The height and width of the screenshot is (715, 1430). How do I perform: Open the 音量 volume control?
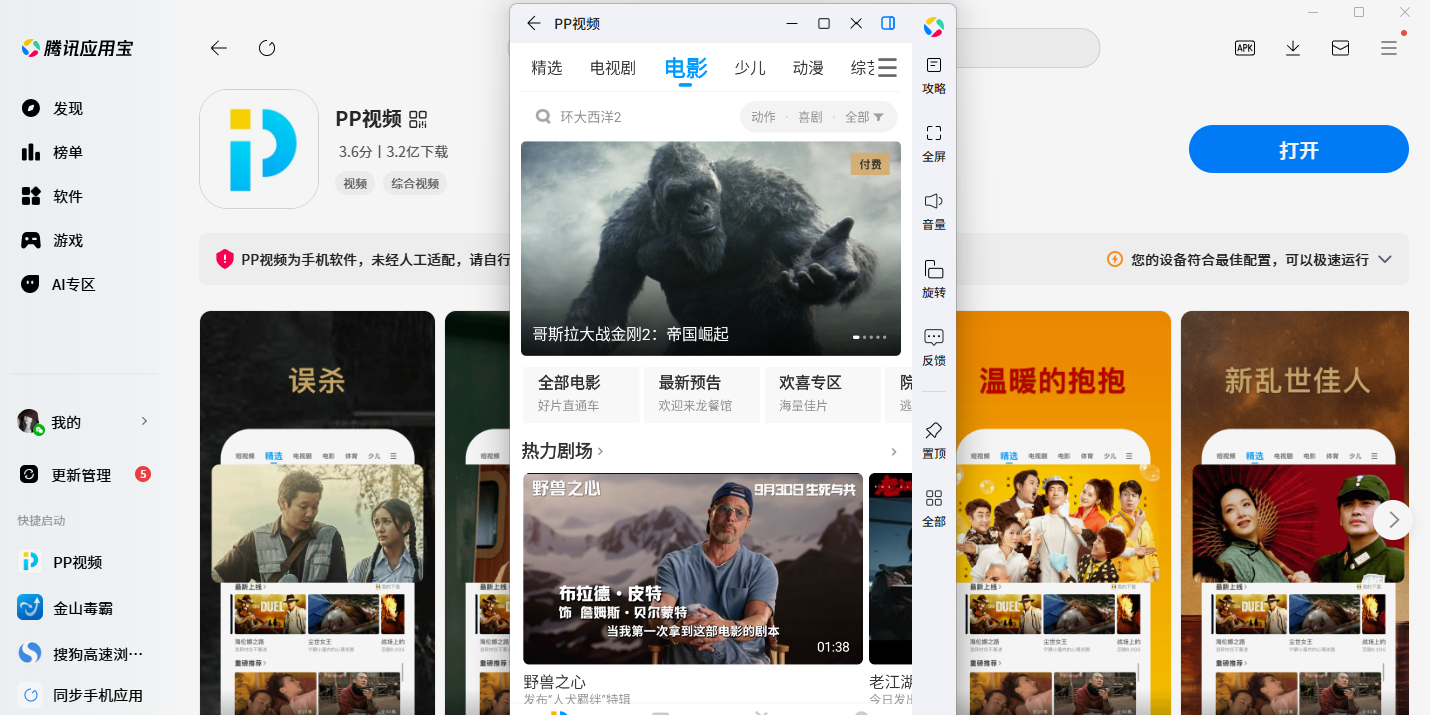tap(933, 211)
